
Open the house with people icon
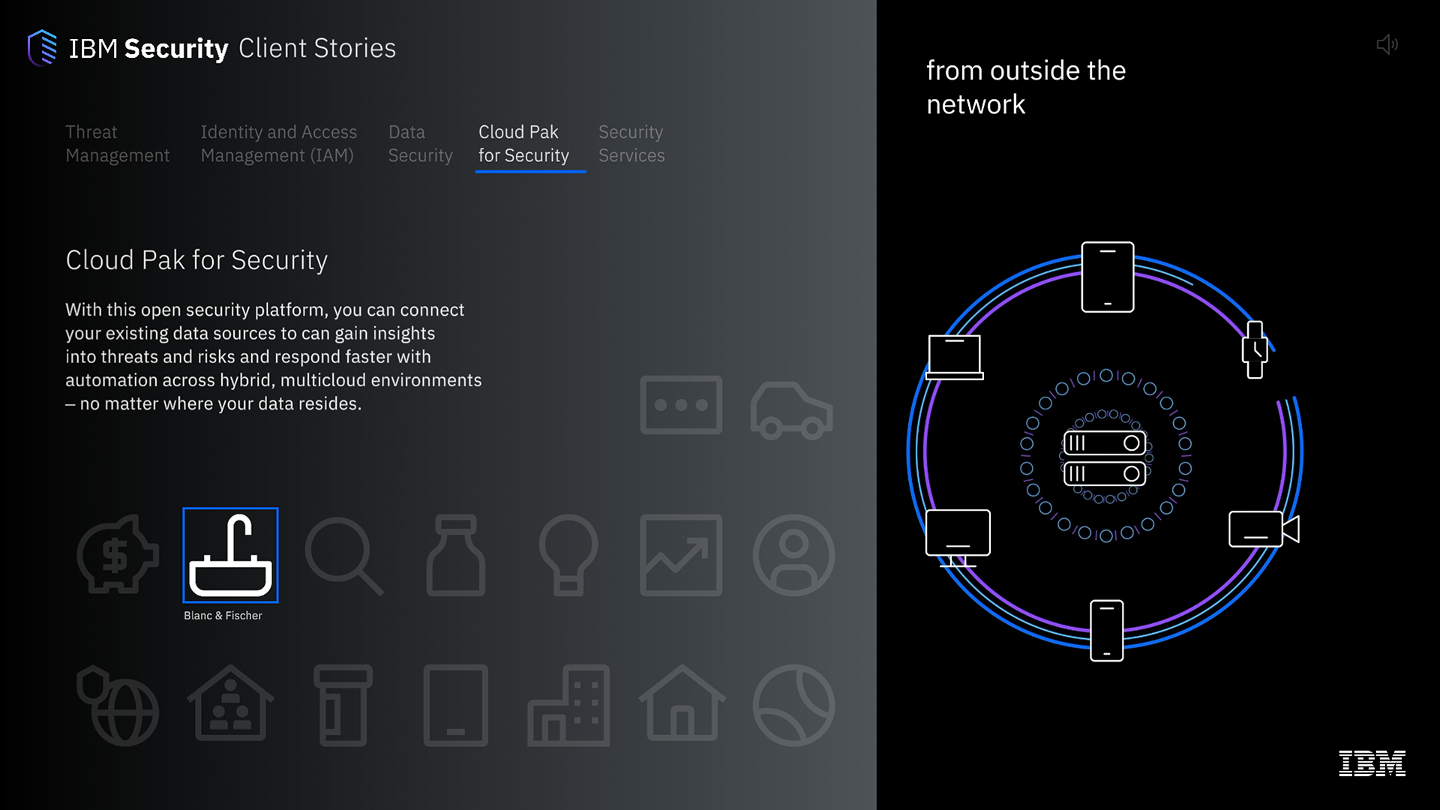point(230,703)
